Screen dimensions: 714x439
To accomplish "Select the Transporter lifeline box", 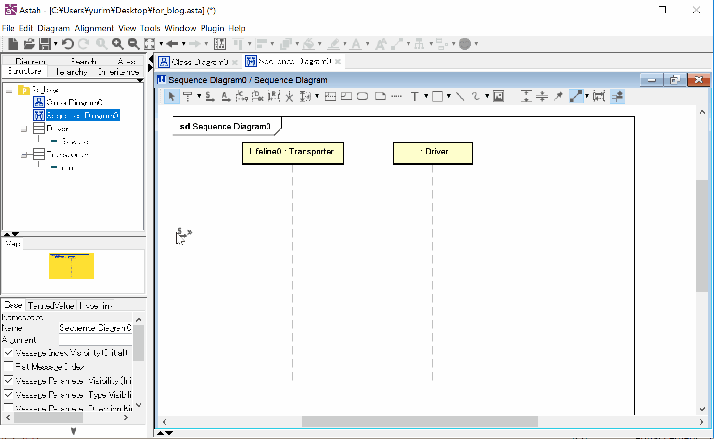I will [293, 153].
